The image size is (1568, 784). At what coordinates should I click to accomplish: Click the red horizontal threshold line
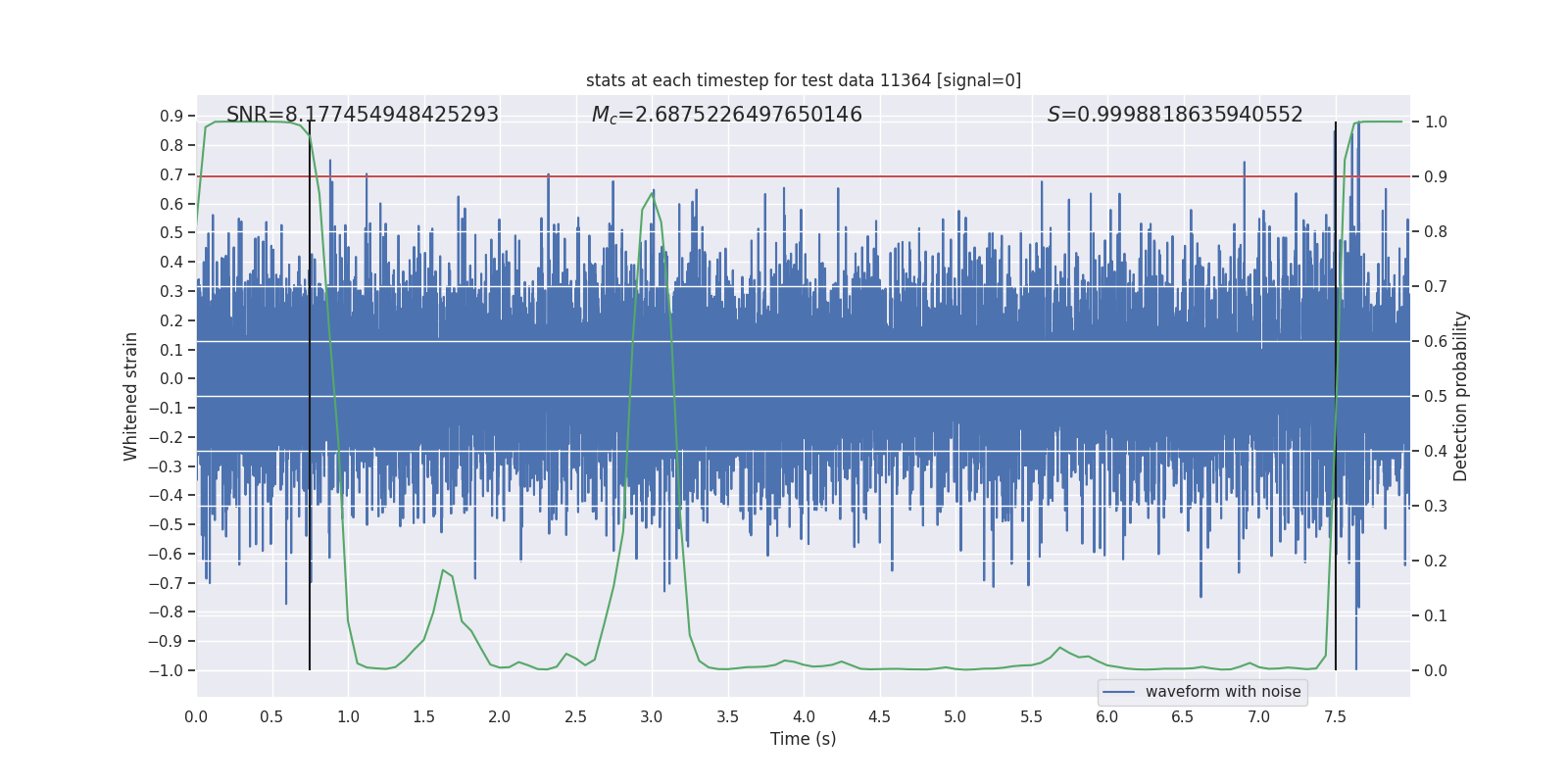pos(882,176)
